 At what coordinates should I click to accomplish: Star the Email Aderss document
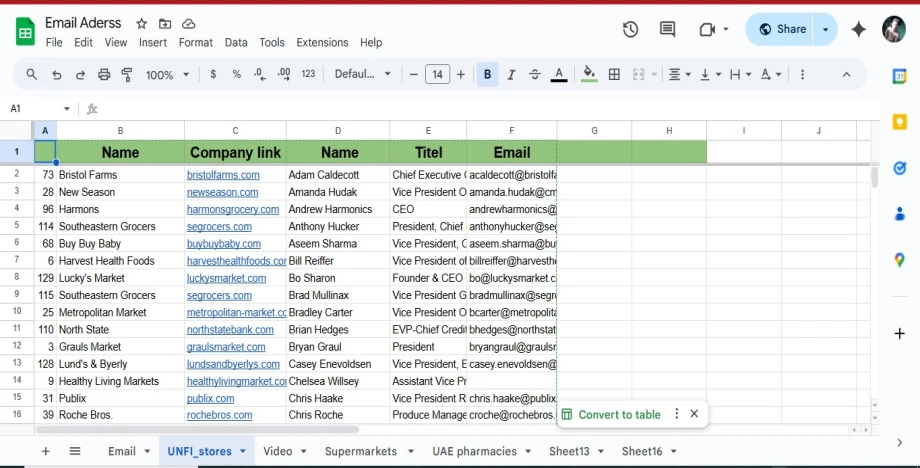coord(141,24)
